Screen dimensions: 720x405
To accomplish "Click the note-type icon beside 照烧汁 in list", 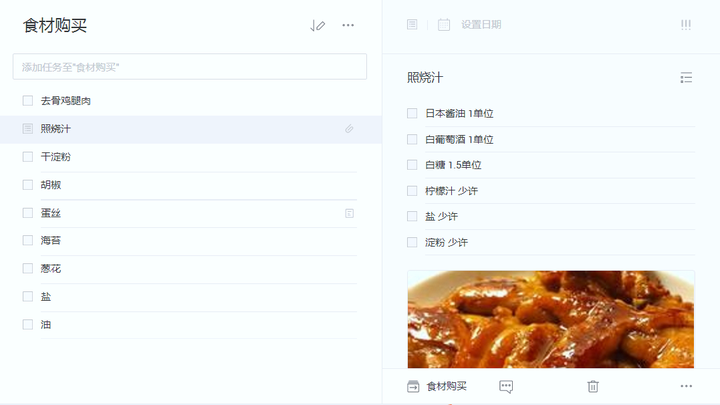I will (x=28, y=129).
